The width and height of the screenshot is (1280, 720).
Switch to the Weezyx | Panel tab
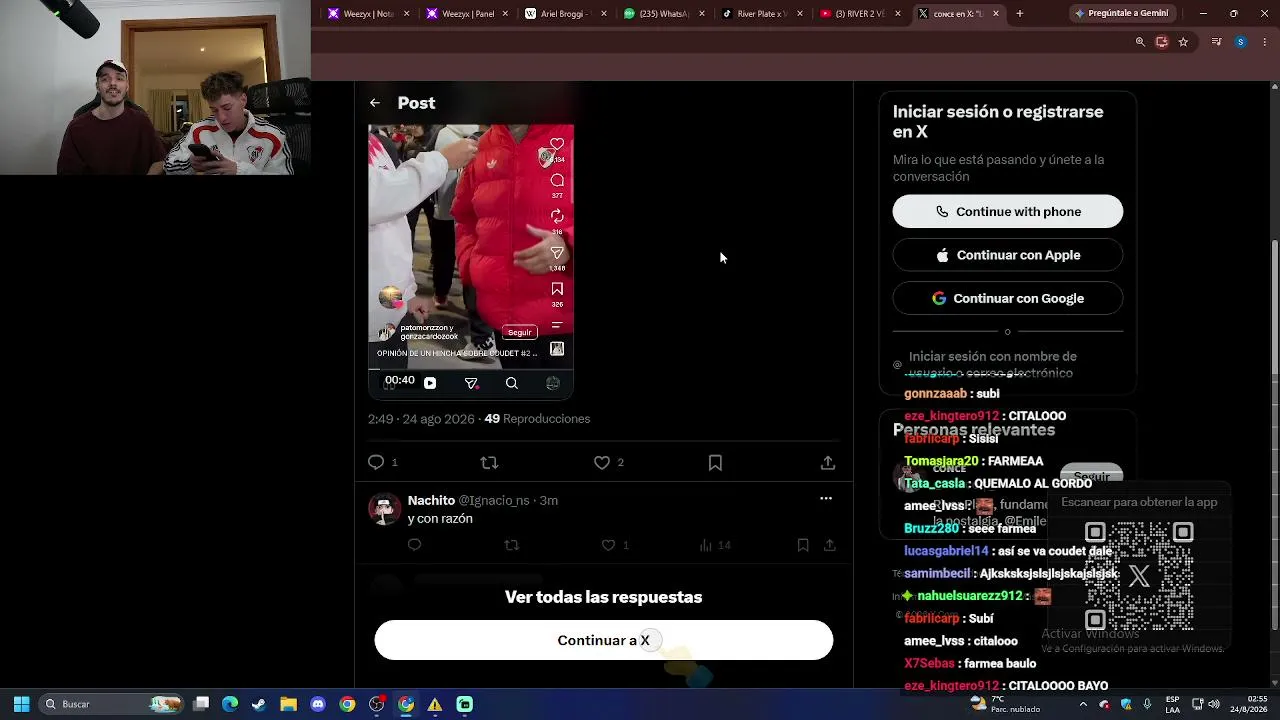pos(468,14)
